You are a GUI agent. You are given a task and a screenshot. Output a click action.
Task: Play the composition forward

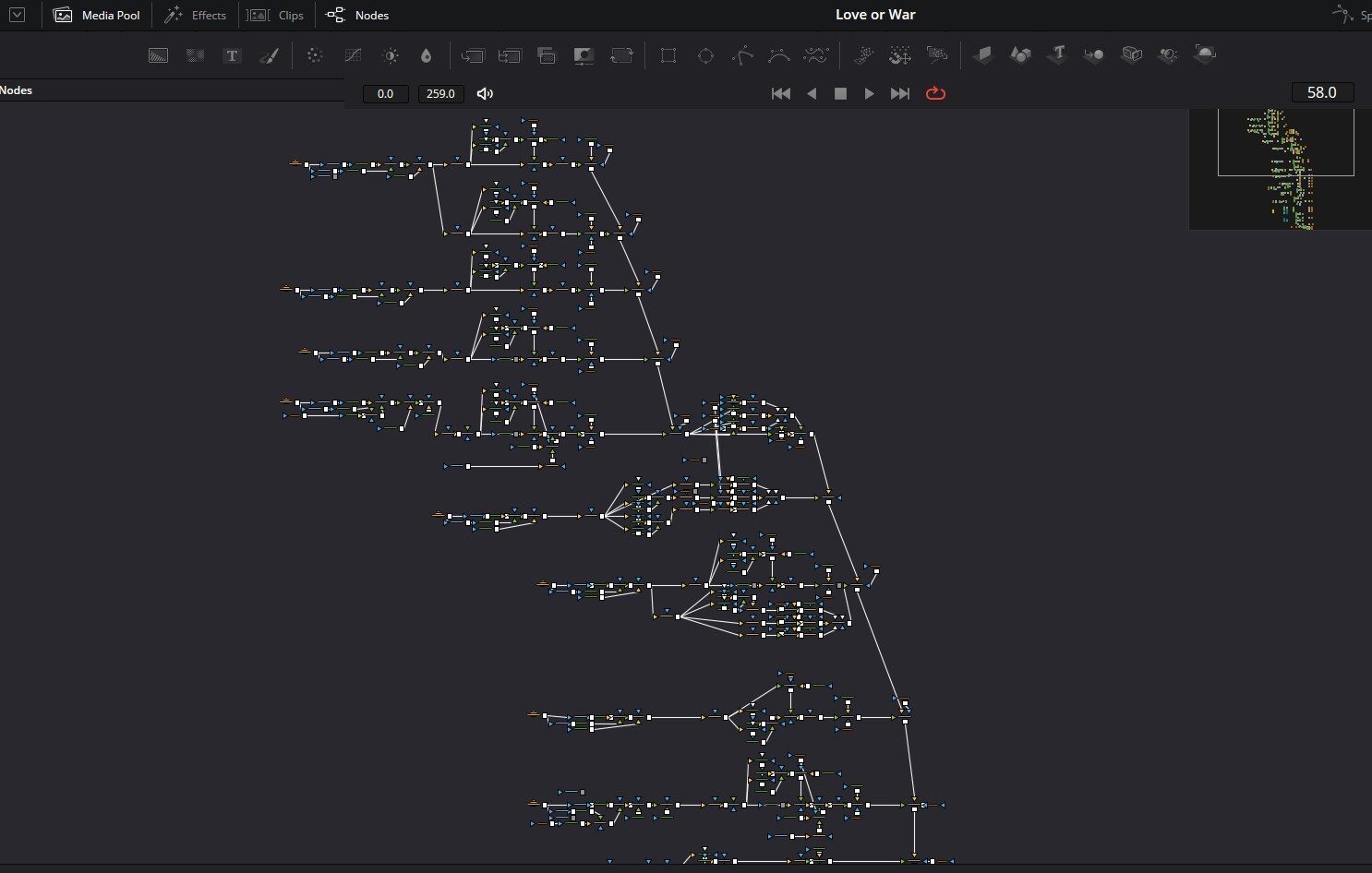[x=869, y=93]
